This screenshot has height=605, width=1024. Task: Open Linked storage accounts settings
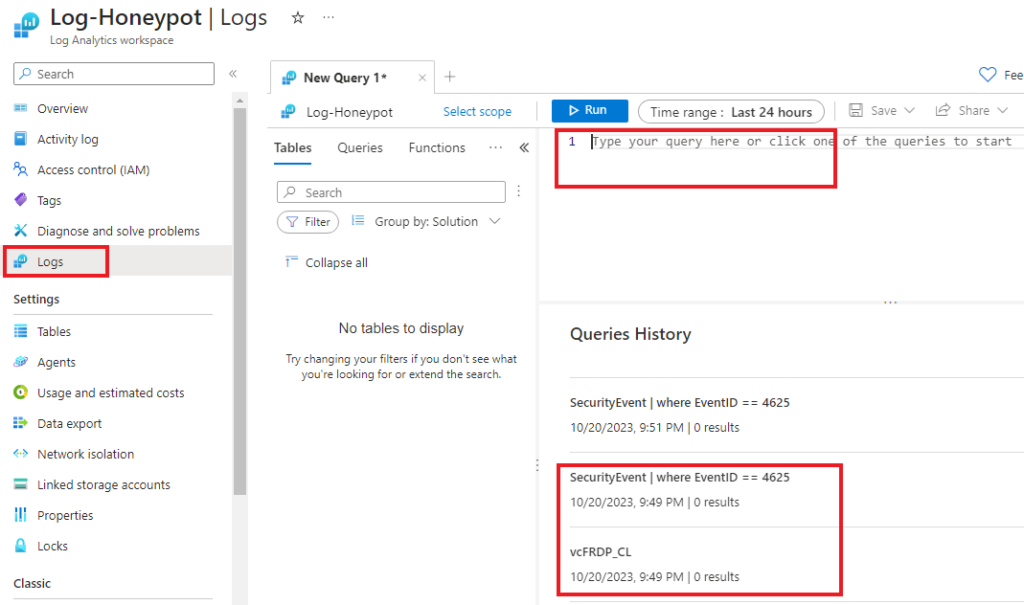(104, 485)
